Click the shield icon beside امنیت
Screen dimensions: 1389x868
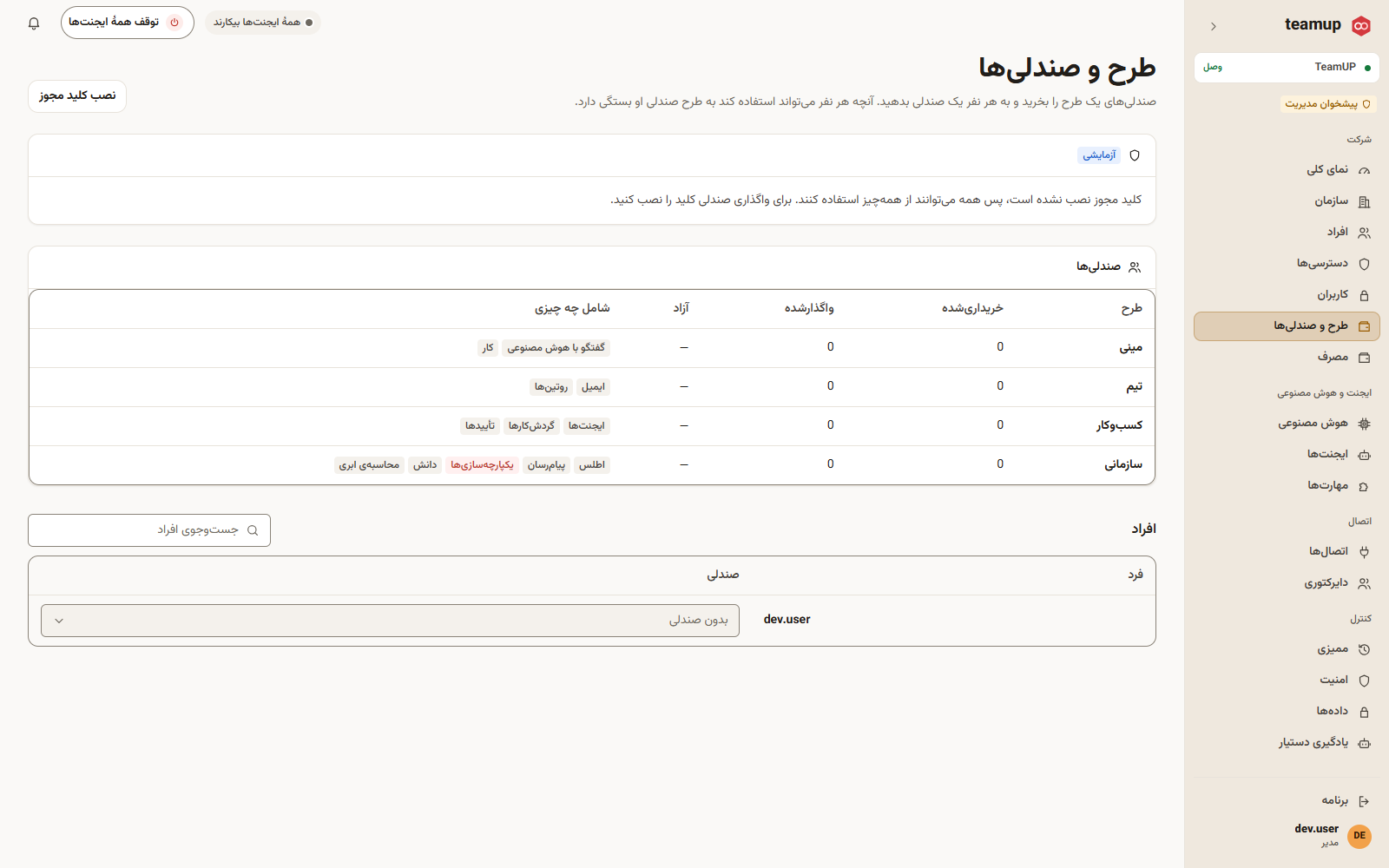point(1364,681)
